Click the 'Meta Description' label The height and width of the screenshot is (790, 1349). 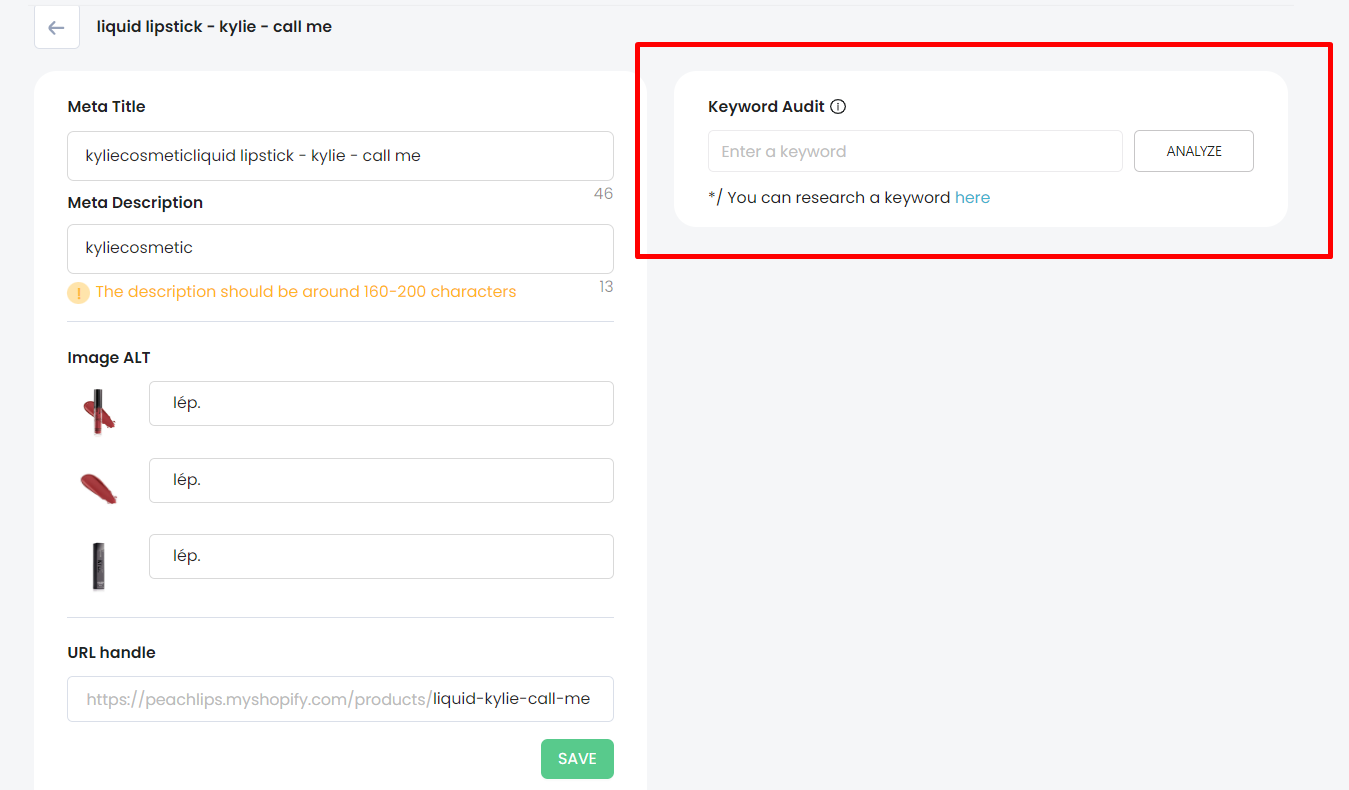point(135,203)
